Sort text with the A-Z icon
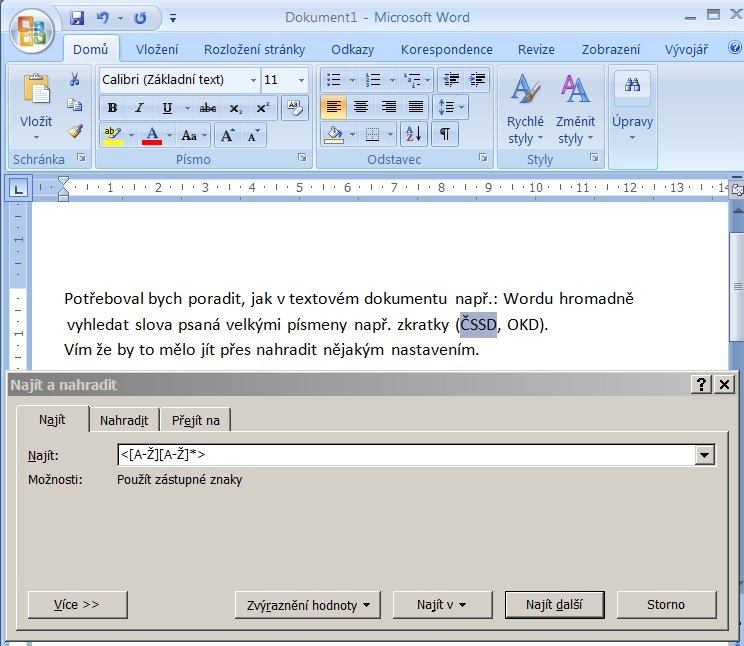This screenshot has width=744, height=646. click(414, 134)
